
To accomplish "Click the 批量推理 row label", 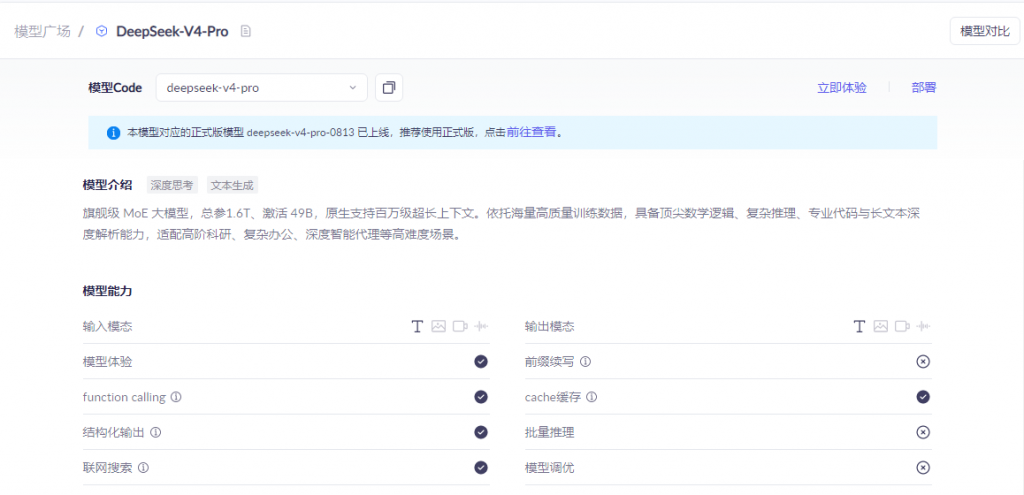I will 550,432.
